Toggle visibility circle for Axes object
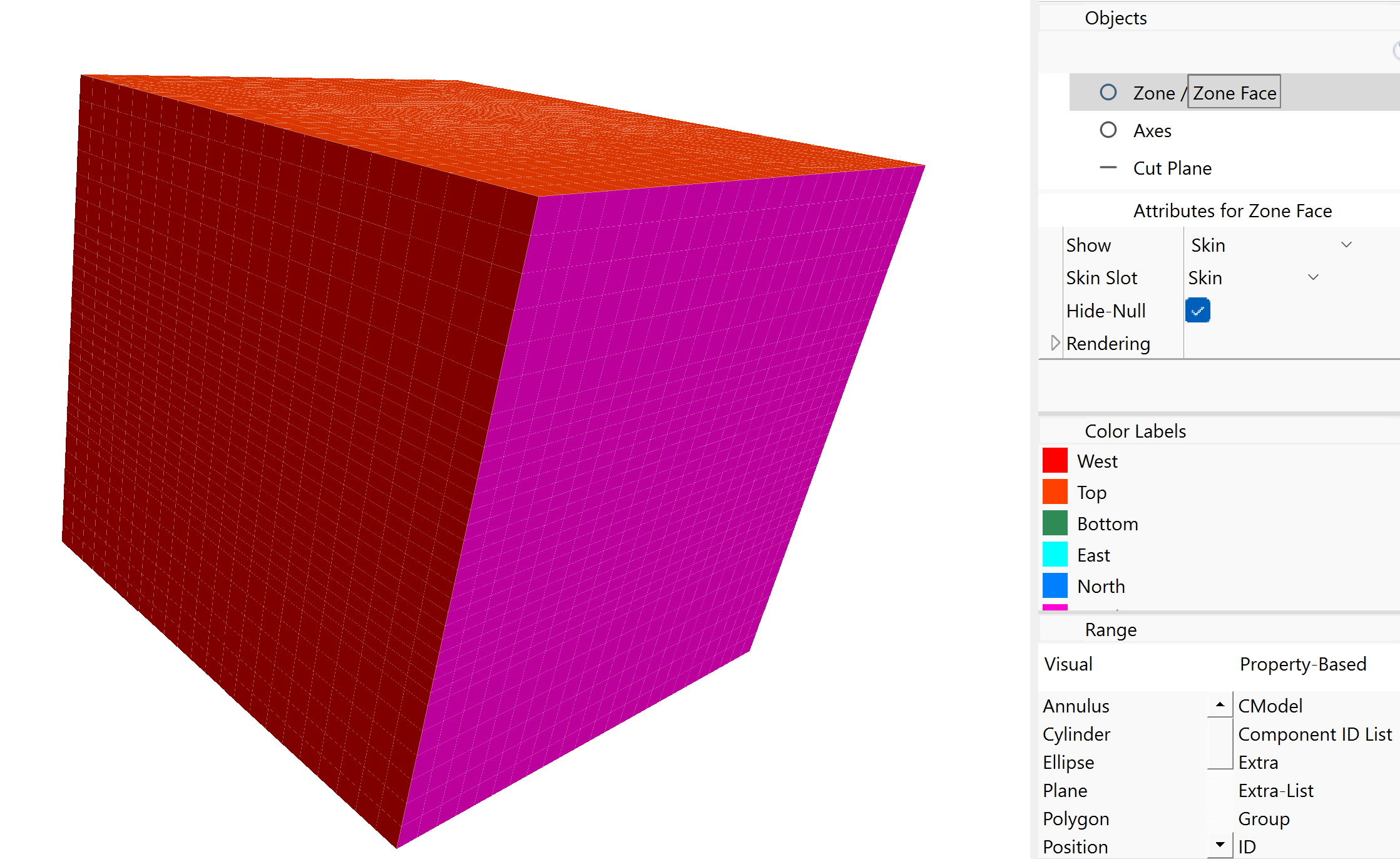 pos(1108,130)
